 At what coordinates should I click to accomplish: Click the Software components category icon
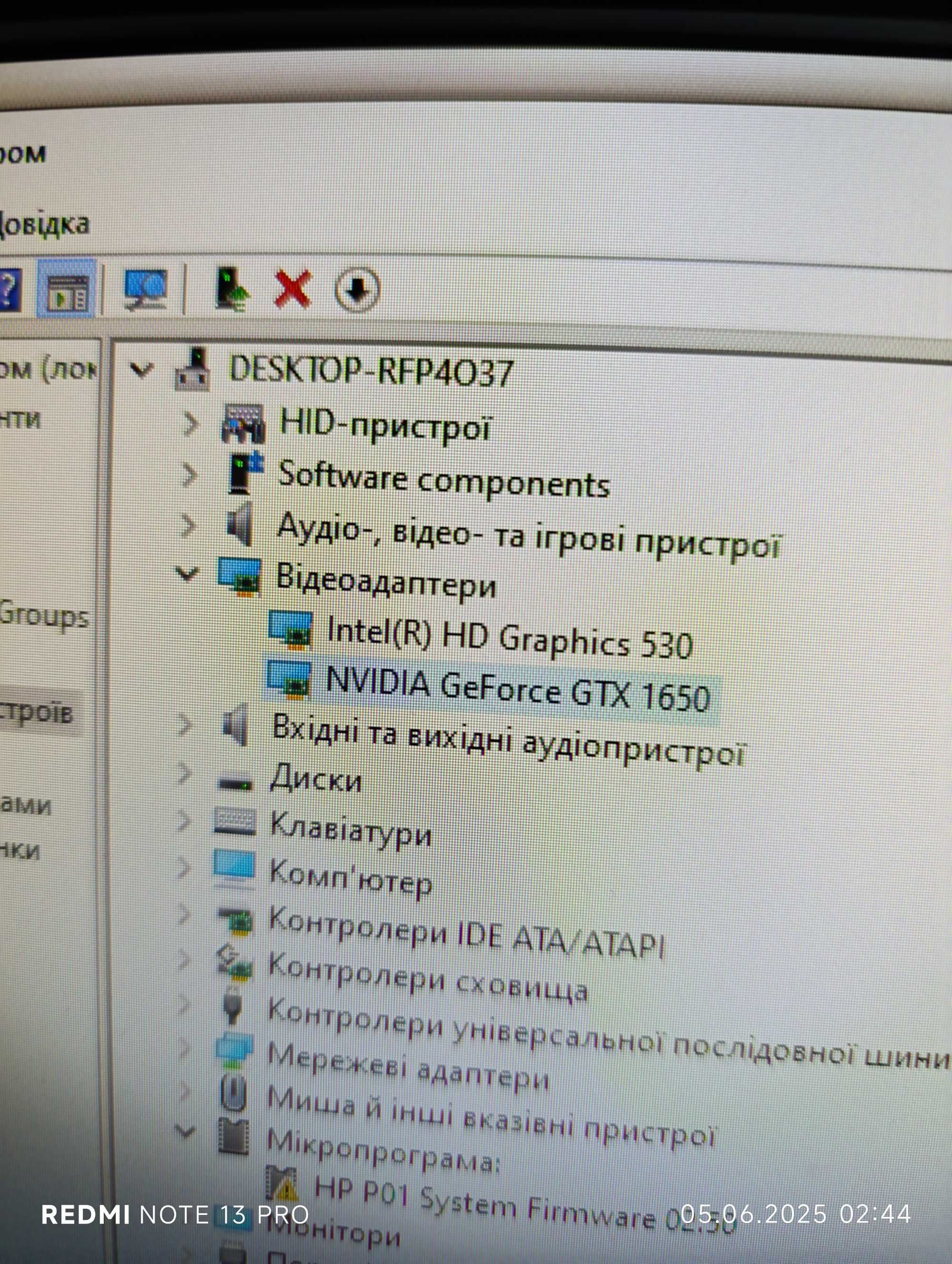[x=246, y=472]
